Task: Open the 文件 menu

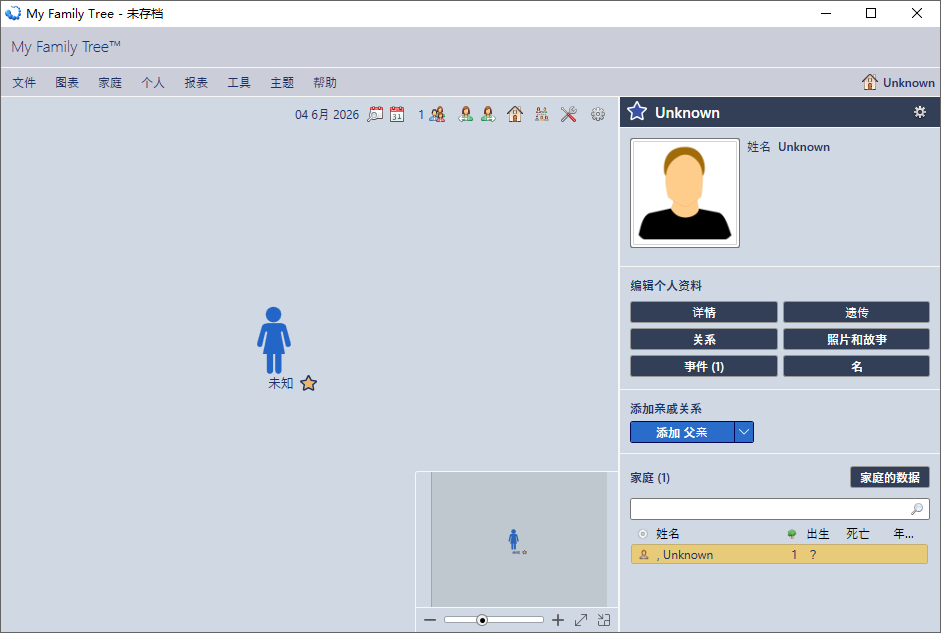Action: tap(24, 82)
